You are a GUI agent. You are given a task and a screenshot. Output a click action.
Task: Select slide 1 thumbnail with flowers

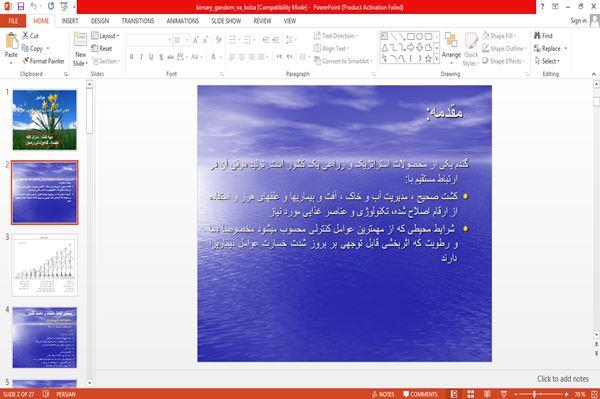click(44, 120)
